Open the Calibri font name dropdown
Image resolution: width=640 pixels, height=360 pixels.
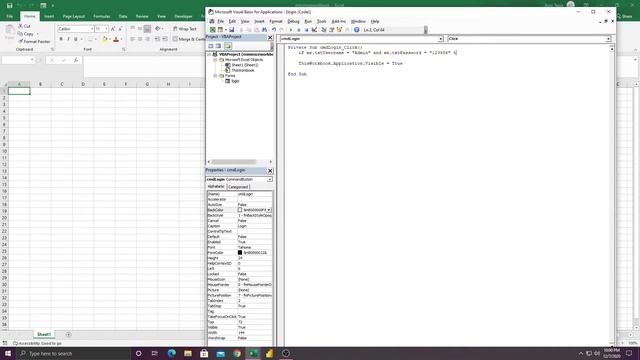point(91,29)
